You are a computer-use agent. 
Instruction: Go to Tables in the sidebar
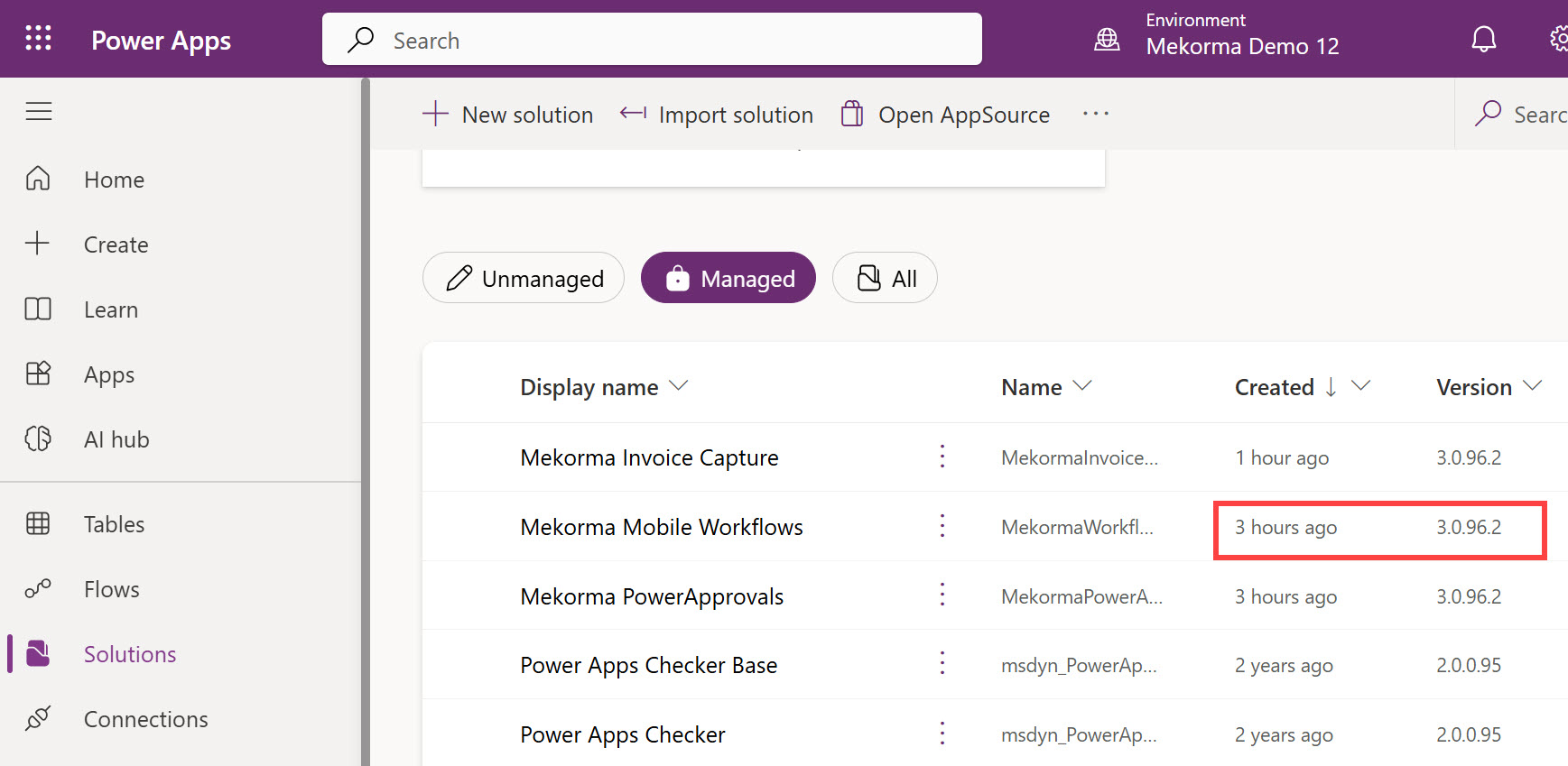click(114, 524)
